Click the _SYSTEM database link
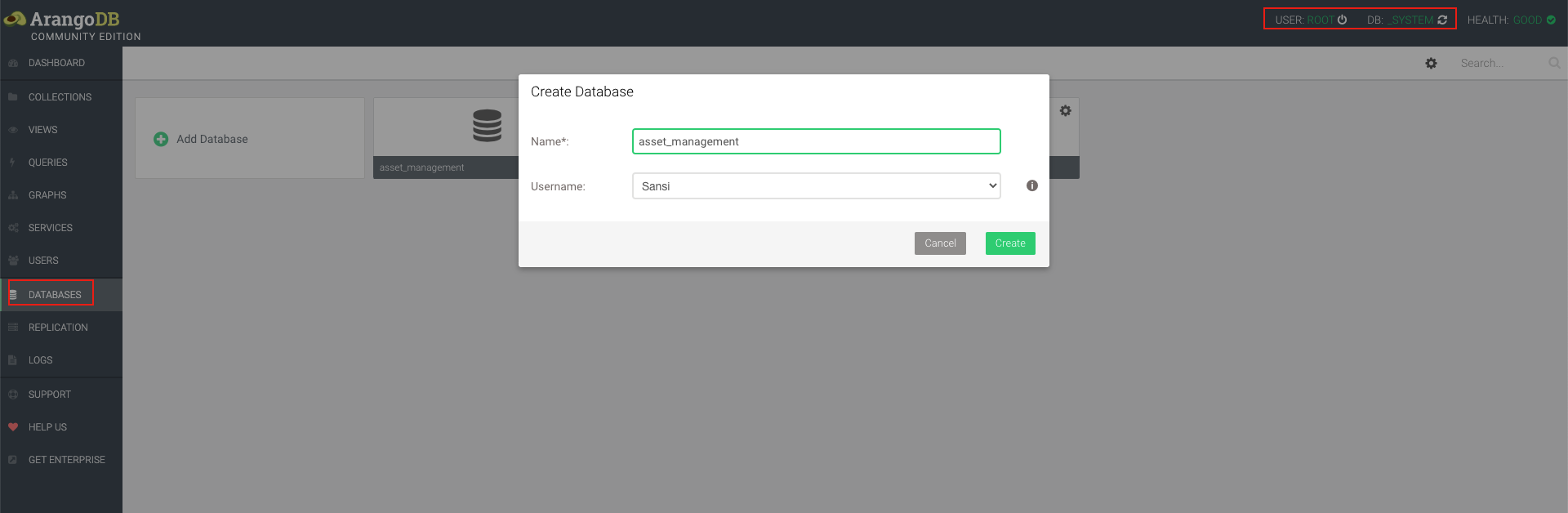 click(x=1410, y=20)
